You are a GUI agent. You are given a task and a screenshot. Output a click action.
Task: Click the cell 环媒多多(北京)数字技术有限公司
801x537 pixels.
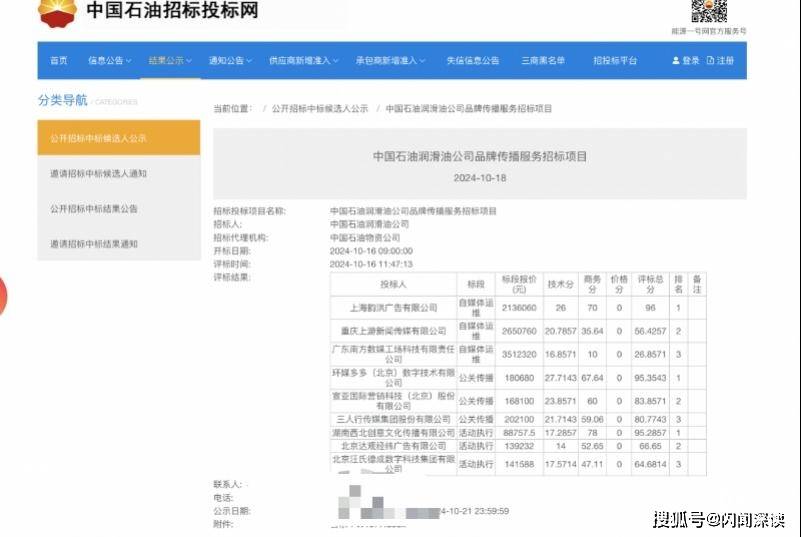pos(393,378)
